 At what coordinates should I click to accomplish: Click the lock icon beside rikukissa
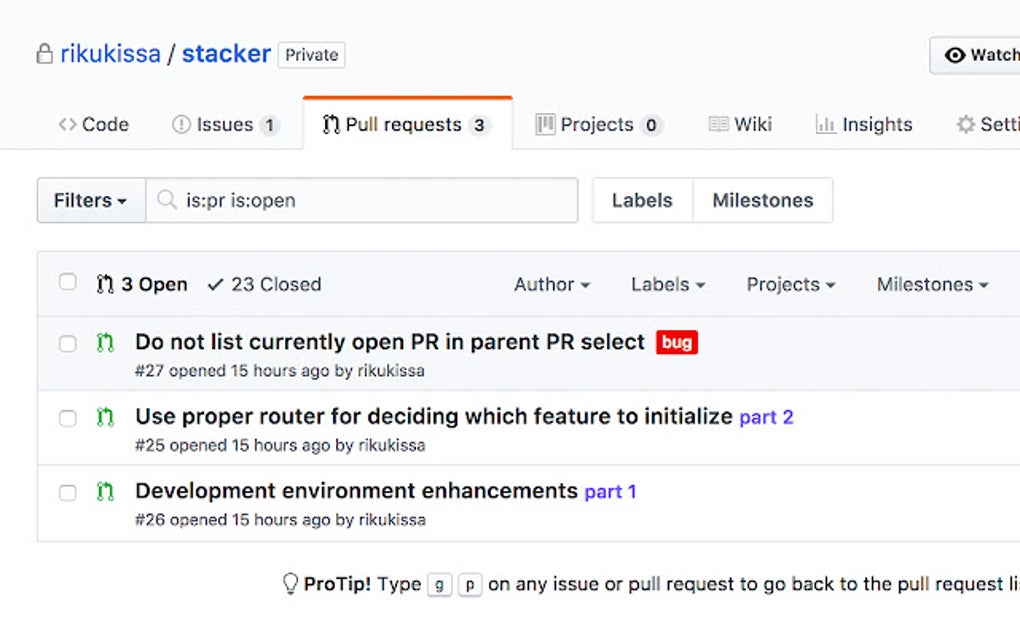pyautogui.click(x=45, y=54)
